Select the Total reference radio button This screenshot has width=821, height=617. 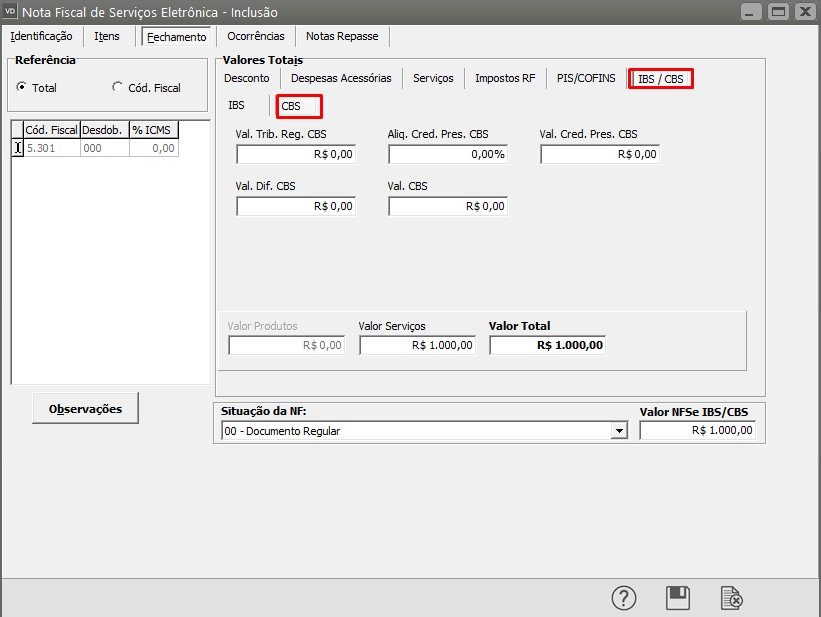point(21,88)
